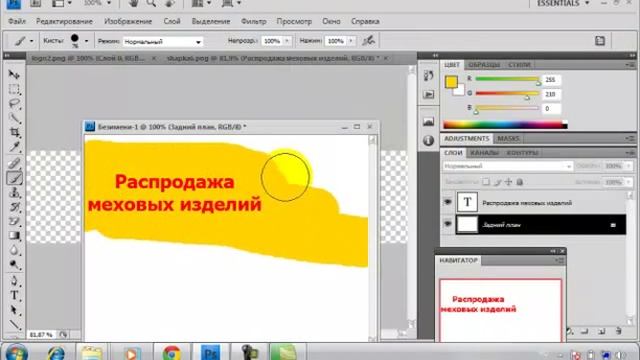This screenshot has width=640, height=360.
Task: Hide the Задний план layer
Action: click(x=447, y=224)
